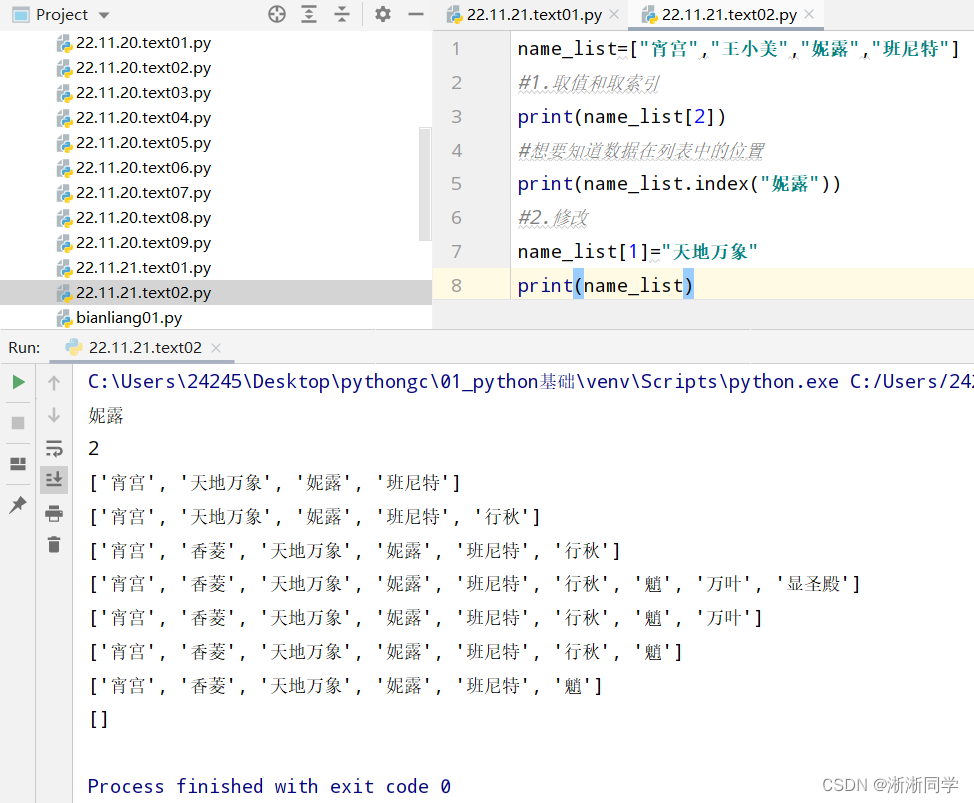Click the "Run:" panel label

(x=24, y=347)
